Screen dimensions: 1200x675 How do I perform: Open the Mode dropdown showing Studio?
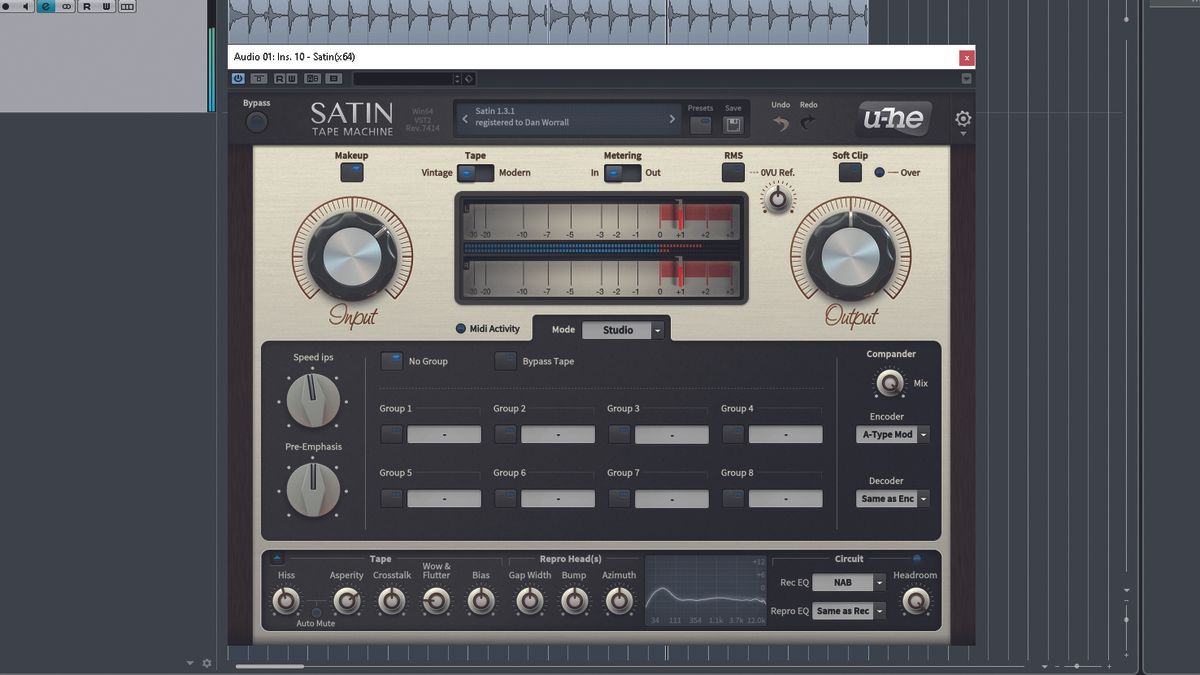(x=624, y=329)
